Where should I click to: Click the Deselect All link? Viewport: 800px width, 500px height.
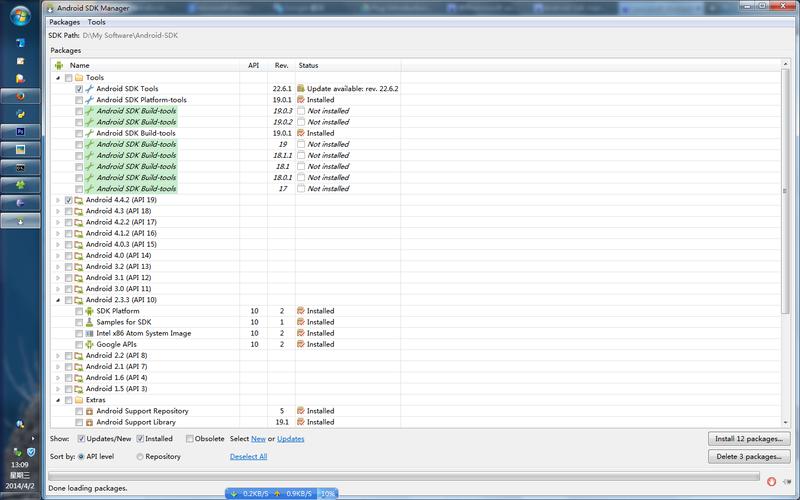248,457
